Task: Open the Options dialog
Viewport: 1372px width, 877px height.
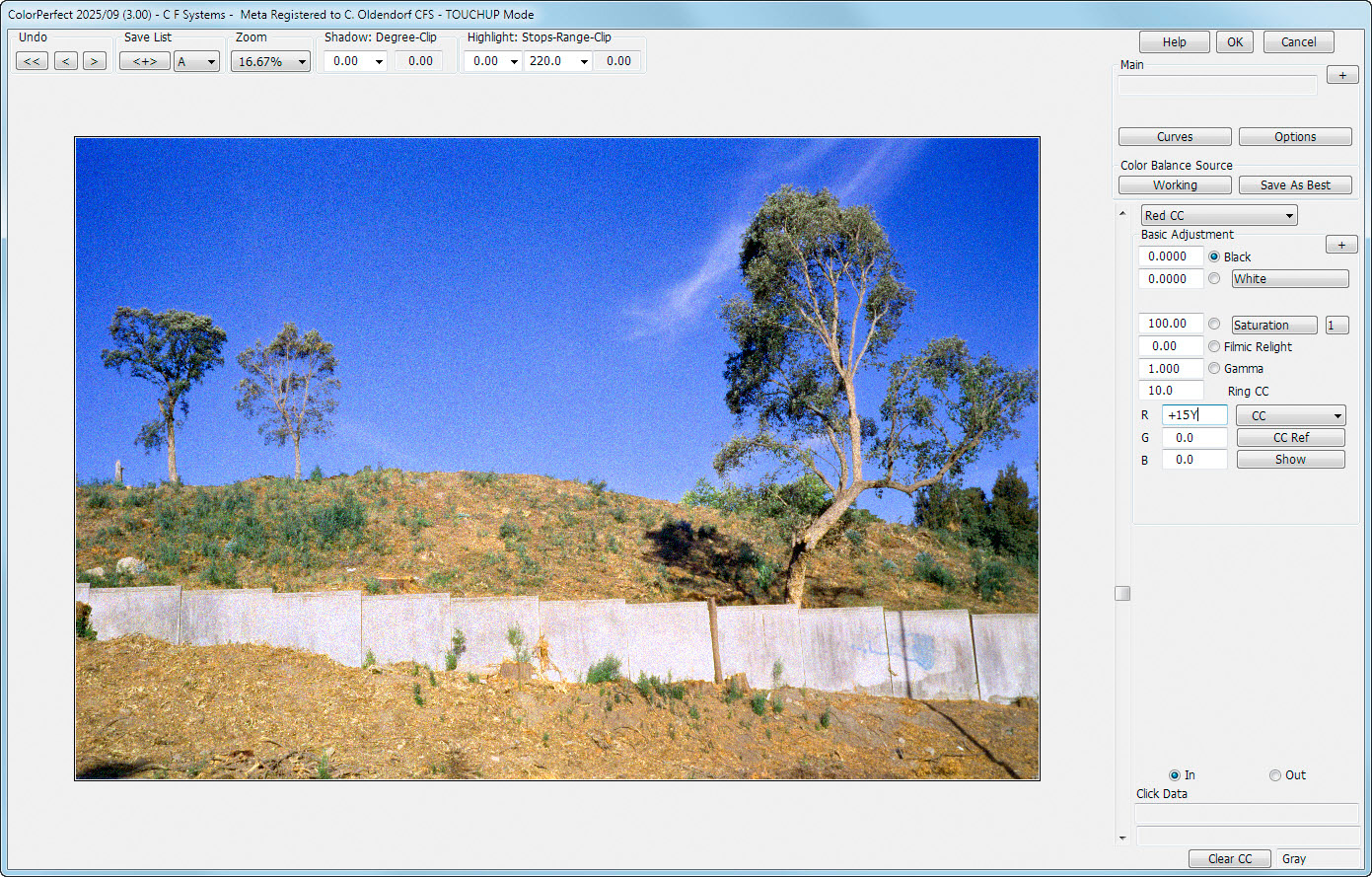Action: click(x=1294, y=137)
